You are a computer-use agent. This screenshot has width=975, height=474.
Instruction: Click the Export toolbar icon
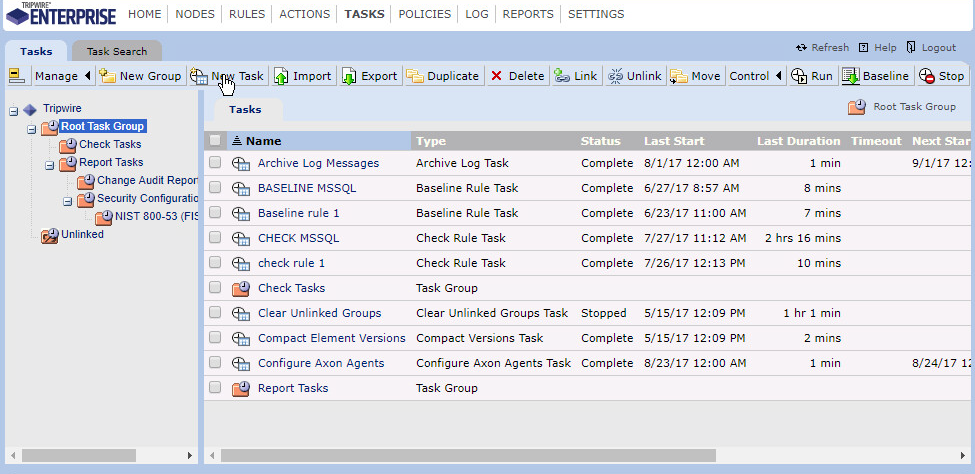point(349,76)
